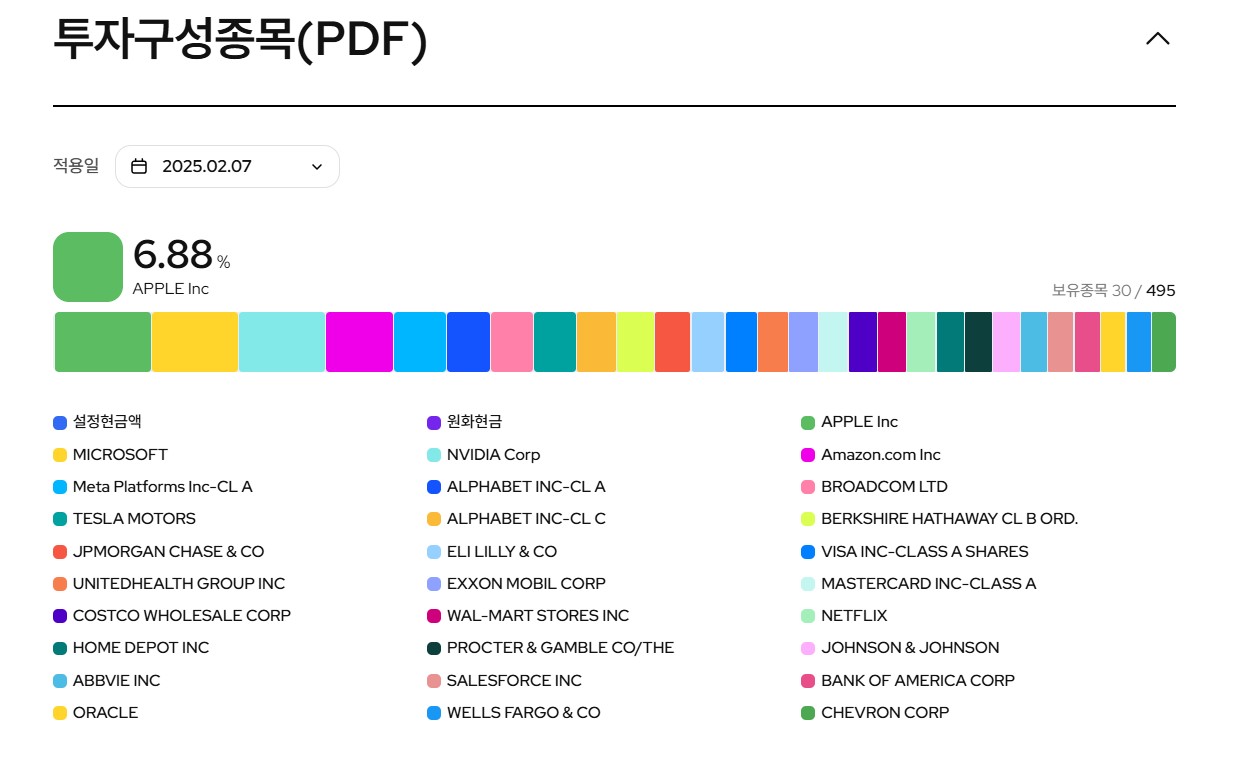Open the 2025.02.07 date dropdown
The image size is (1235, 770).
coord(227,166)
